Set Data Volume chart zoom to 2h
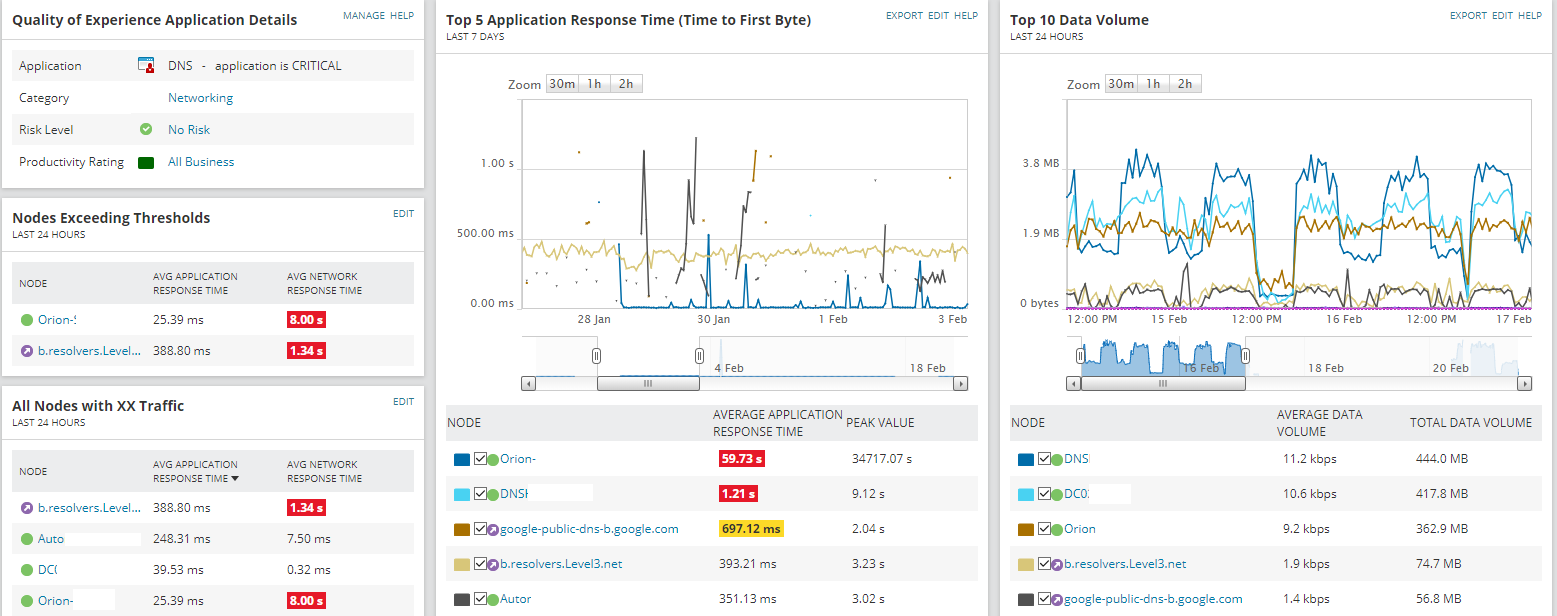The height and width of the screenshot is (616, 1557). 1185,84
